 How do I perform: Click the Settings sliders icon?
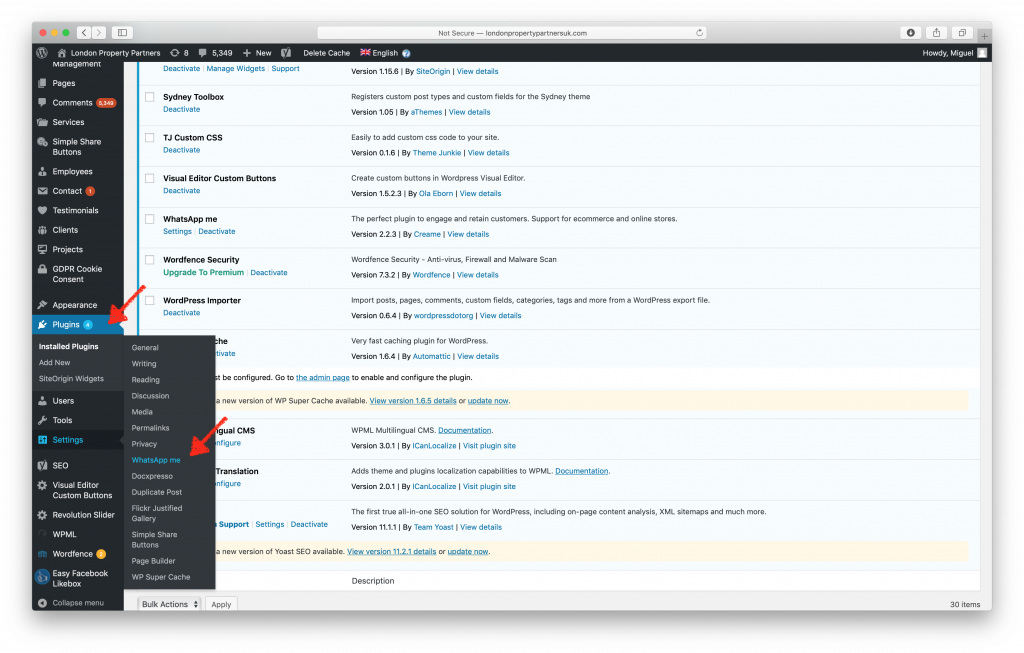(42, 440)
